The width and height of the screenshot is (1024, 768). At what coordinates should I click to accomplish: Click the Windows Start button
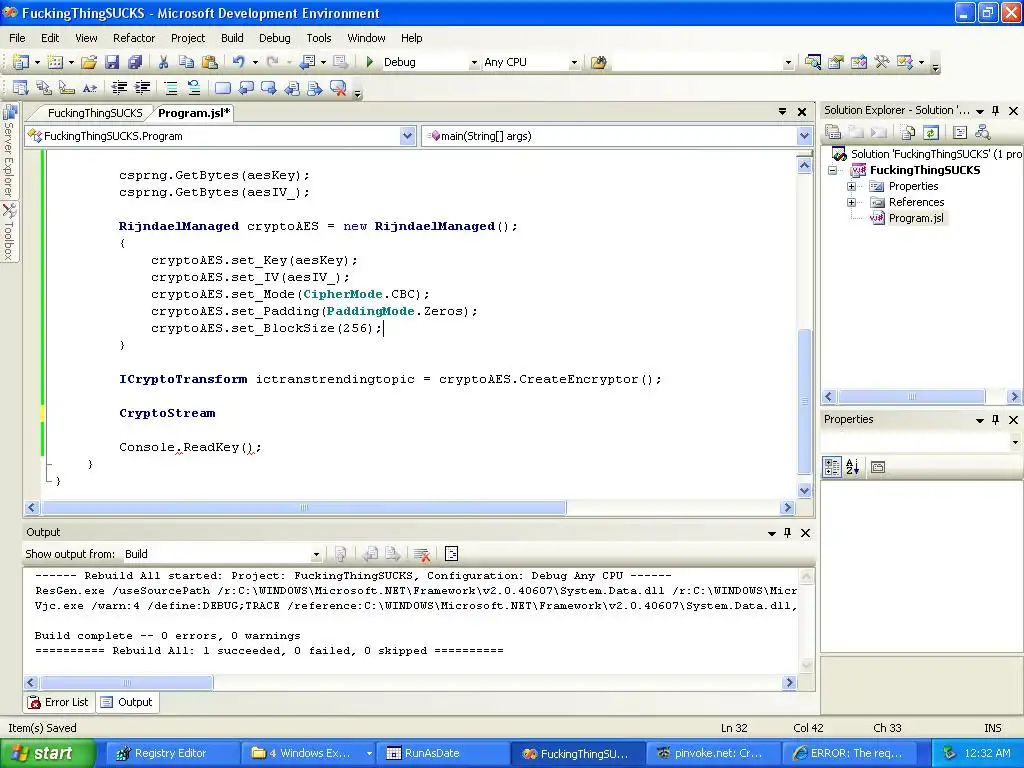point(46,753)
